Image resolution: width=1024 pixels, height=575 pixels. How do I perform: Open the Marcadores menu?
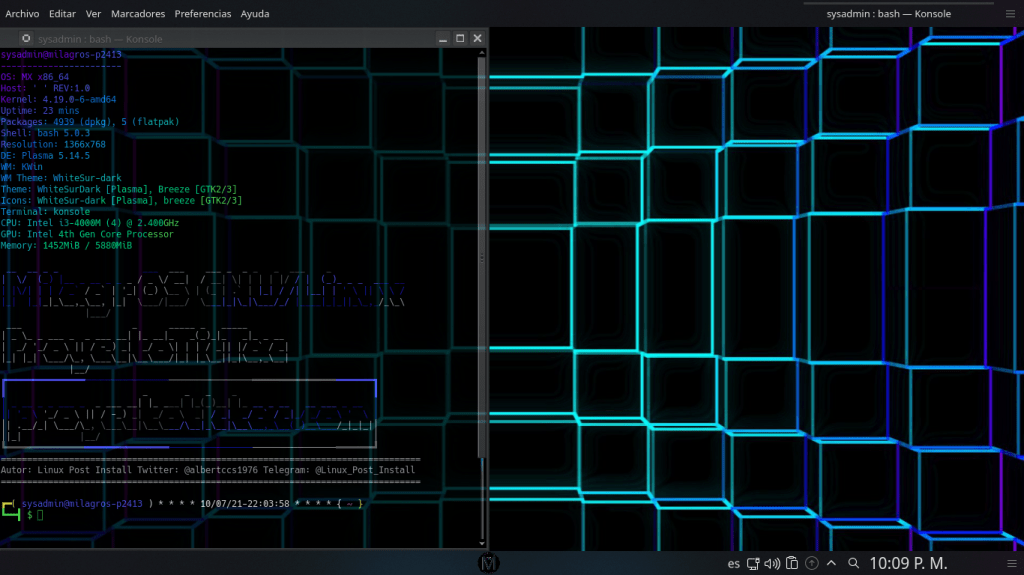click(138, 14)
